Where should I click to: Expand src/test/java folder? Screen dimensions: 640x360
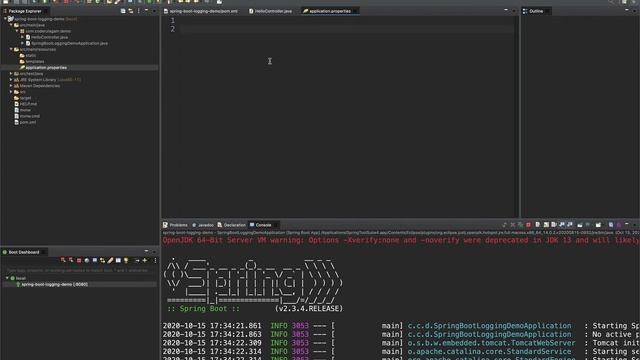pyautogui.click(x=11, y=74)
